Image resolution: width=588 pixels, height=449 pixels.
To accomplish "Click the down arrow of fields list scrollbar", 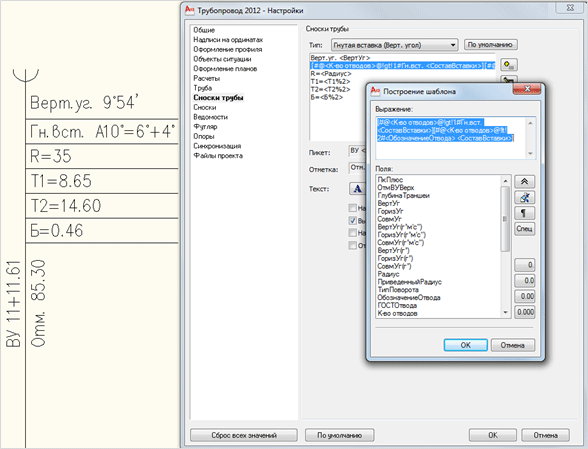I will (x=506, y=312).
